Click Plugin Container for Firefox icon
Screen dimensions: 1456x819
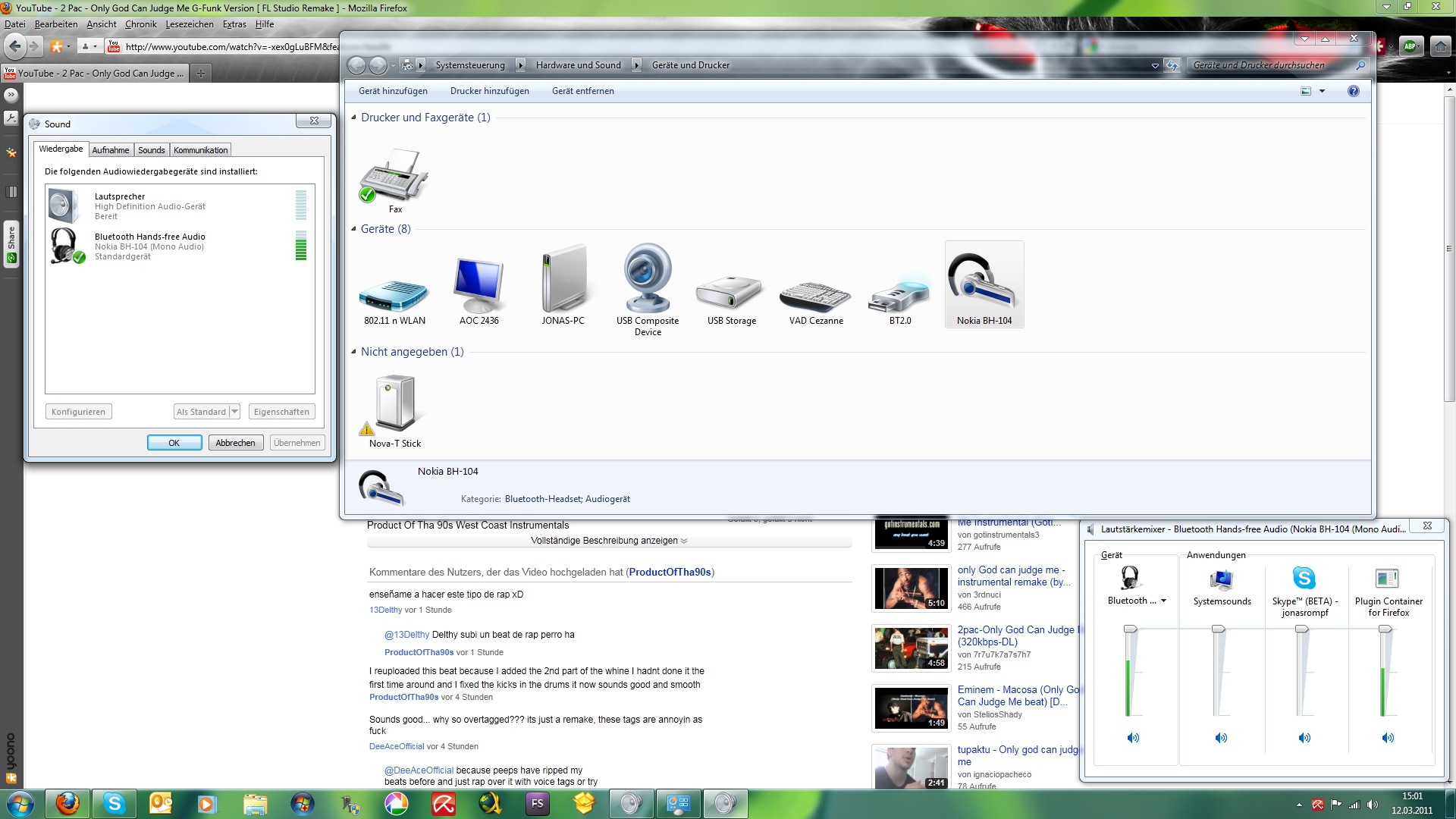pos(1387,579)
